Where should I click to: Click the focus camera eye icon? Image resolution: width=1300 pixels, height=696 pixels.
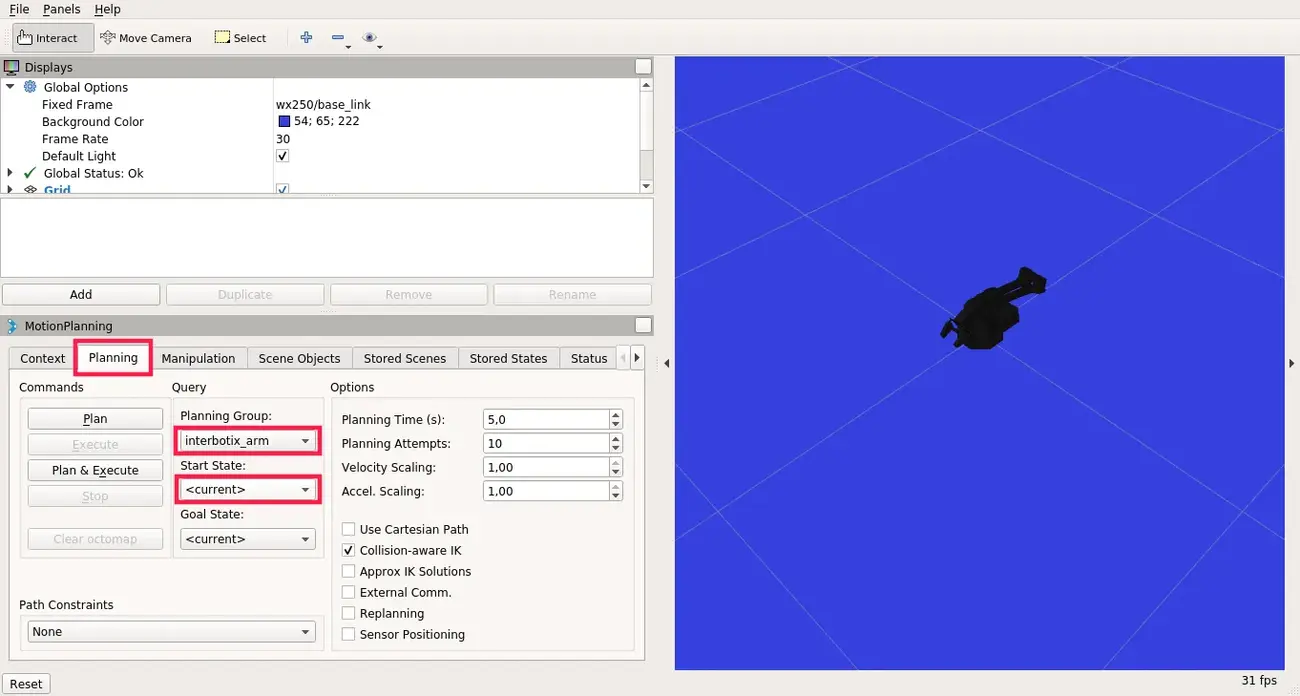click(370, 37)
